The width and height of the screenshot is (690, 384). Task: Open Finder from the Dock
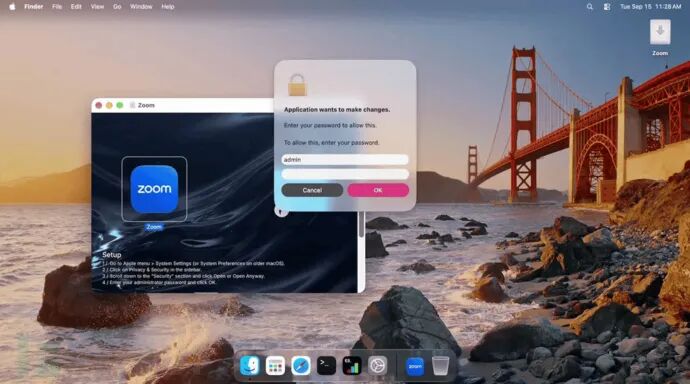click(250, 366)
